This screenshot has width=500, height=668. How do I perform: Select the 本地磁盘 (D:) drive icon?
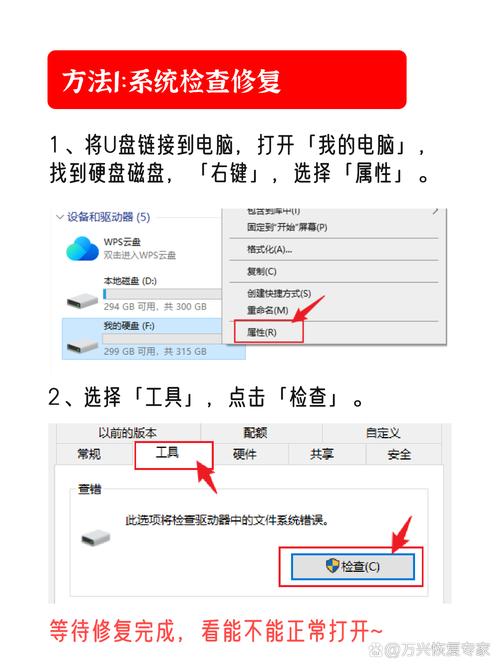tap(83, 301)
